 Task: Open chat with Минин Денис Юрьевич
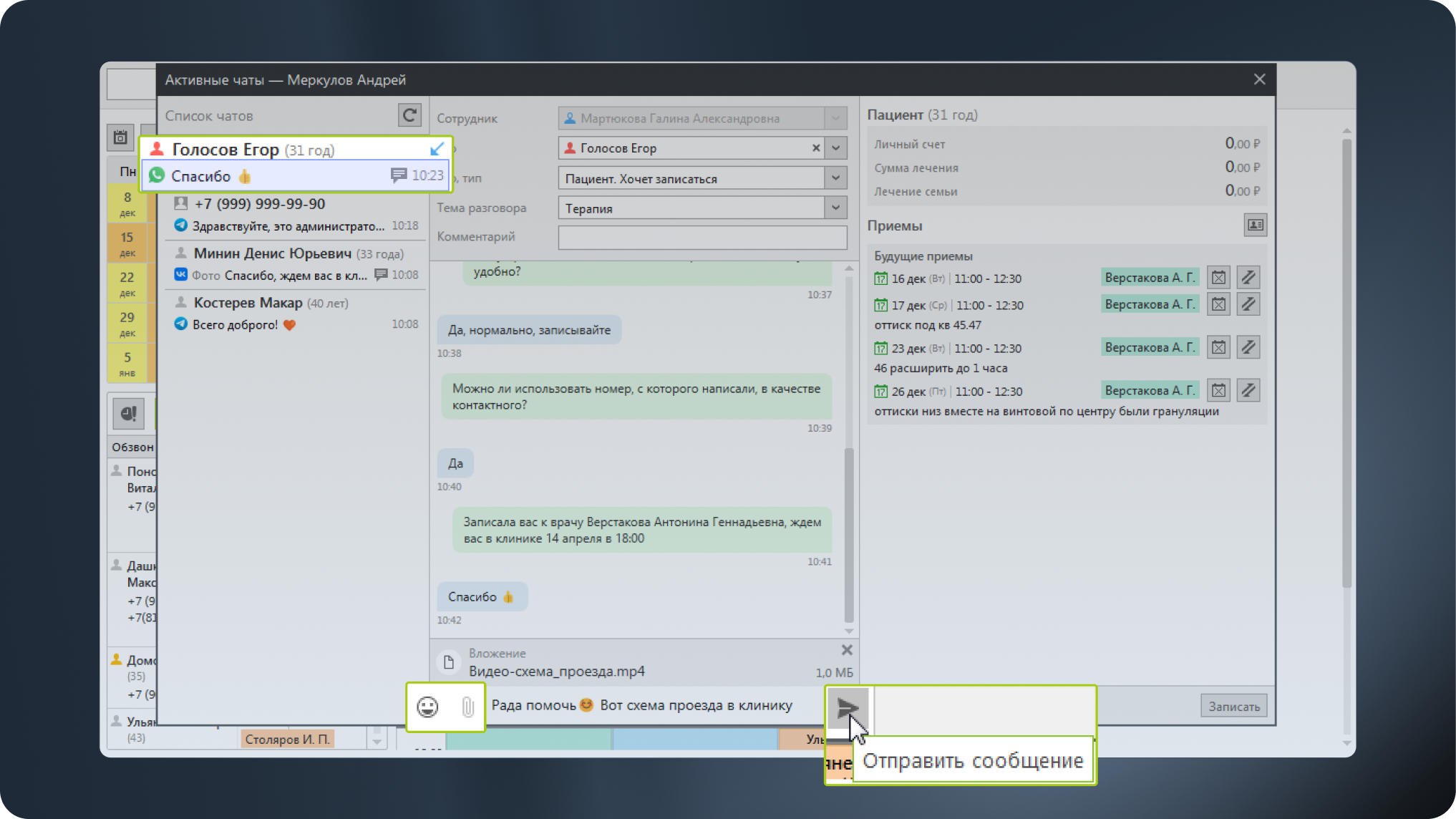(x=295, y=263)
